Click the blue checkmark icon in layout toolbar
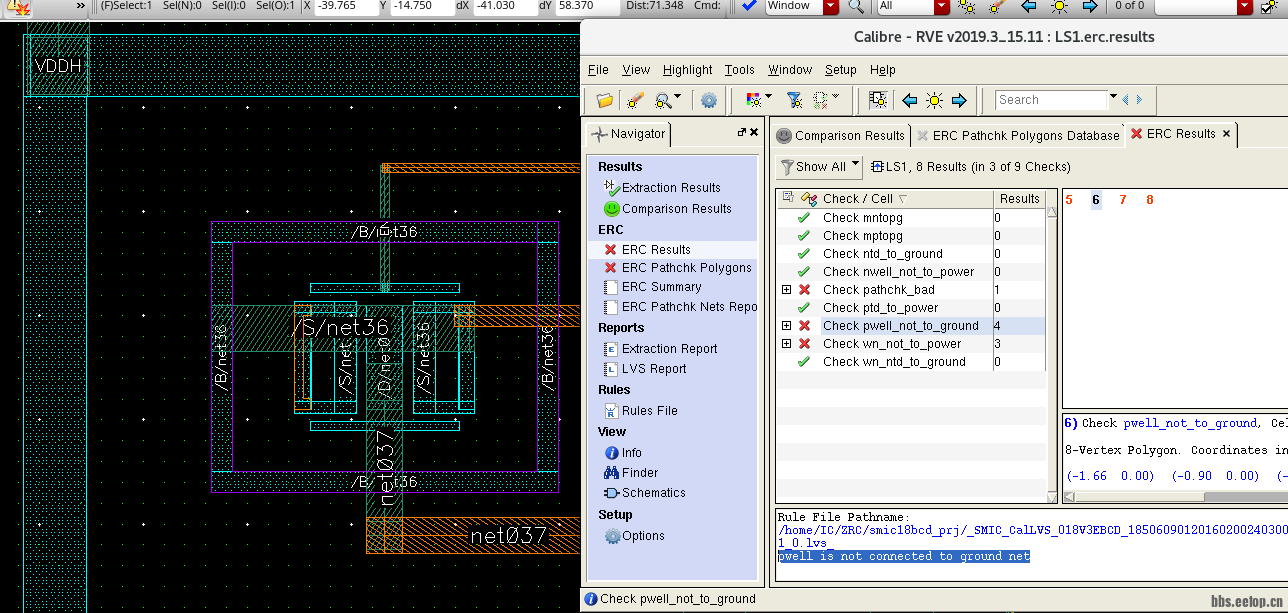The image size is (1288, 613). pos(748,6)
